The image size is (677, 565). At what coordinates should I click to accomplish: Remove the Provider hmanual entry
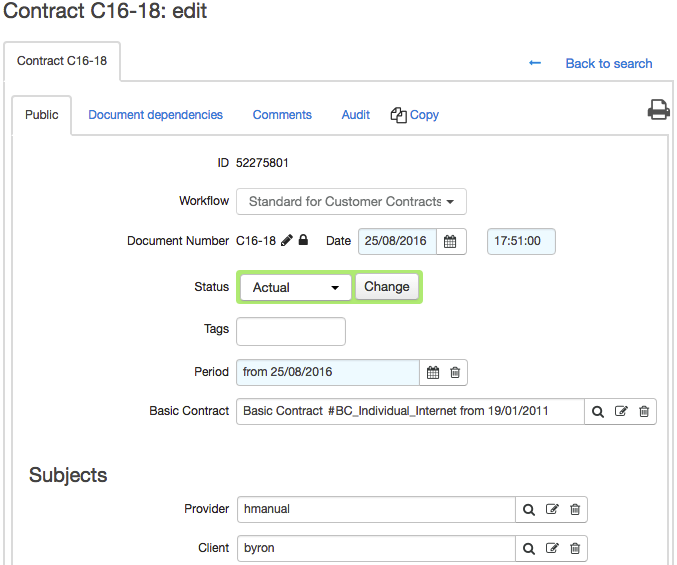pyautogui.click(x=575, y=510)
